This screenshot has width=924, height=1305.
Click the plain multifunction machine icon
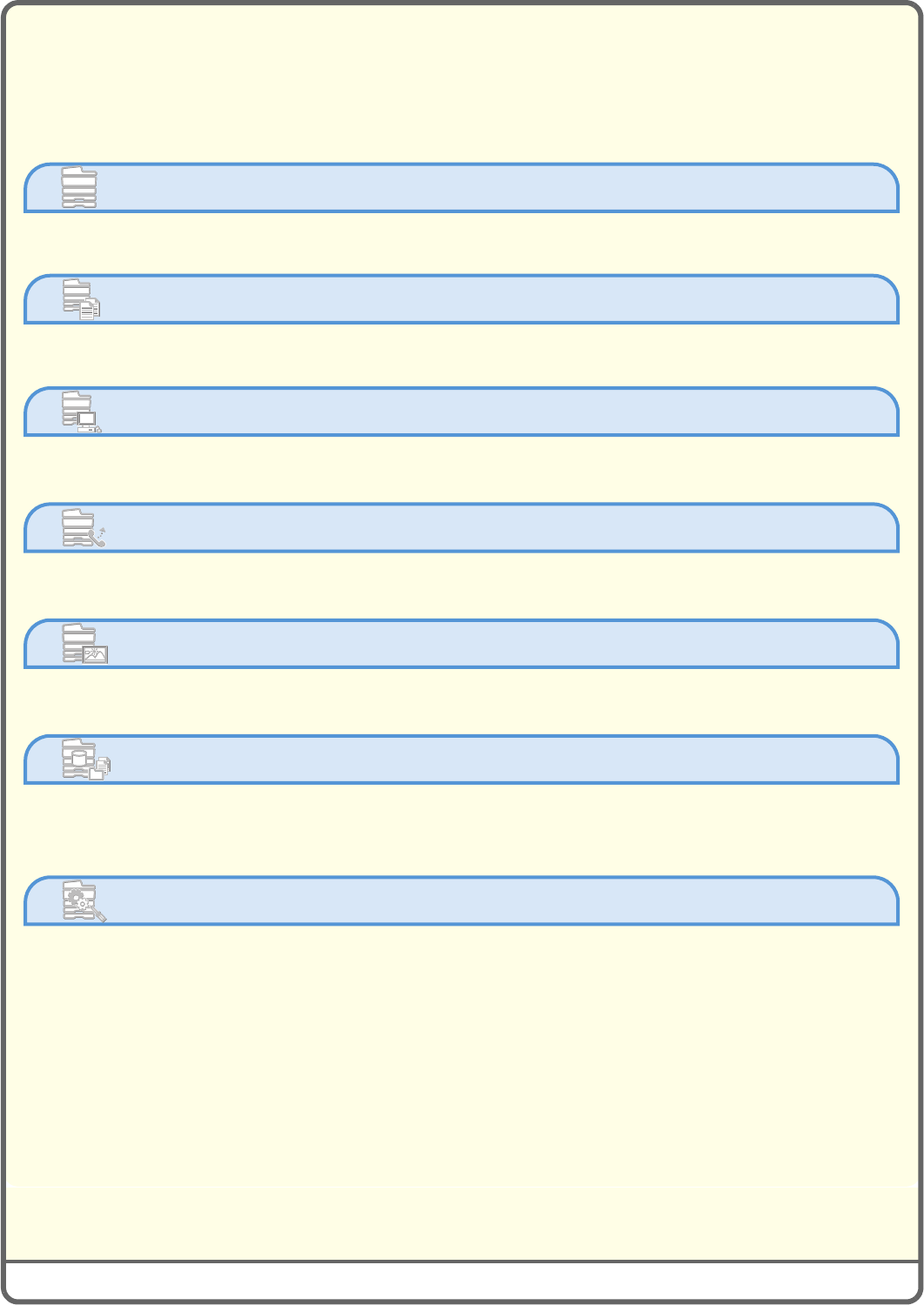[79, 188]
